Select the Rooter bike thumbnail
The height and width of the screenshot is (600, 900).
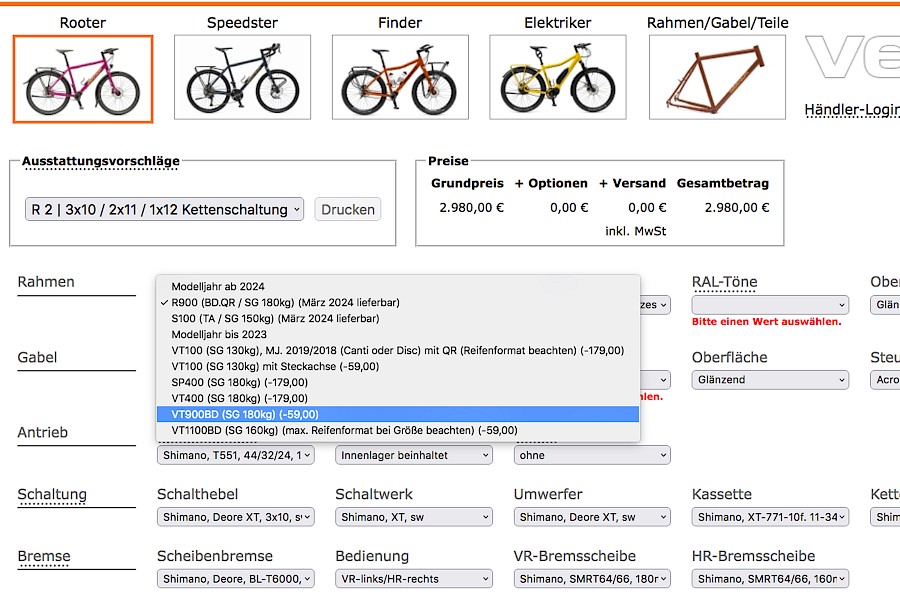82,79
